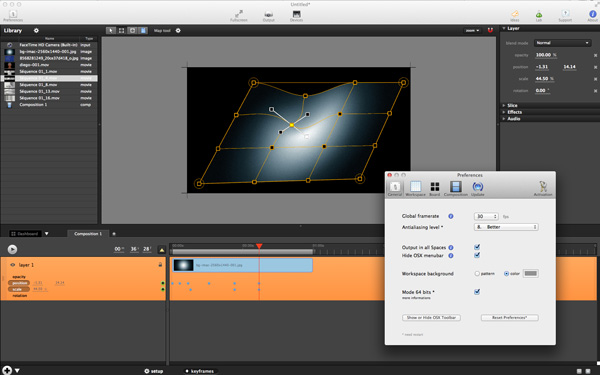Click the Library gear settings icon
Viewport: 600px width, 375px height.
(36, 30)
